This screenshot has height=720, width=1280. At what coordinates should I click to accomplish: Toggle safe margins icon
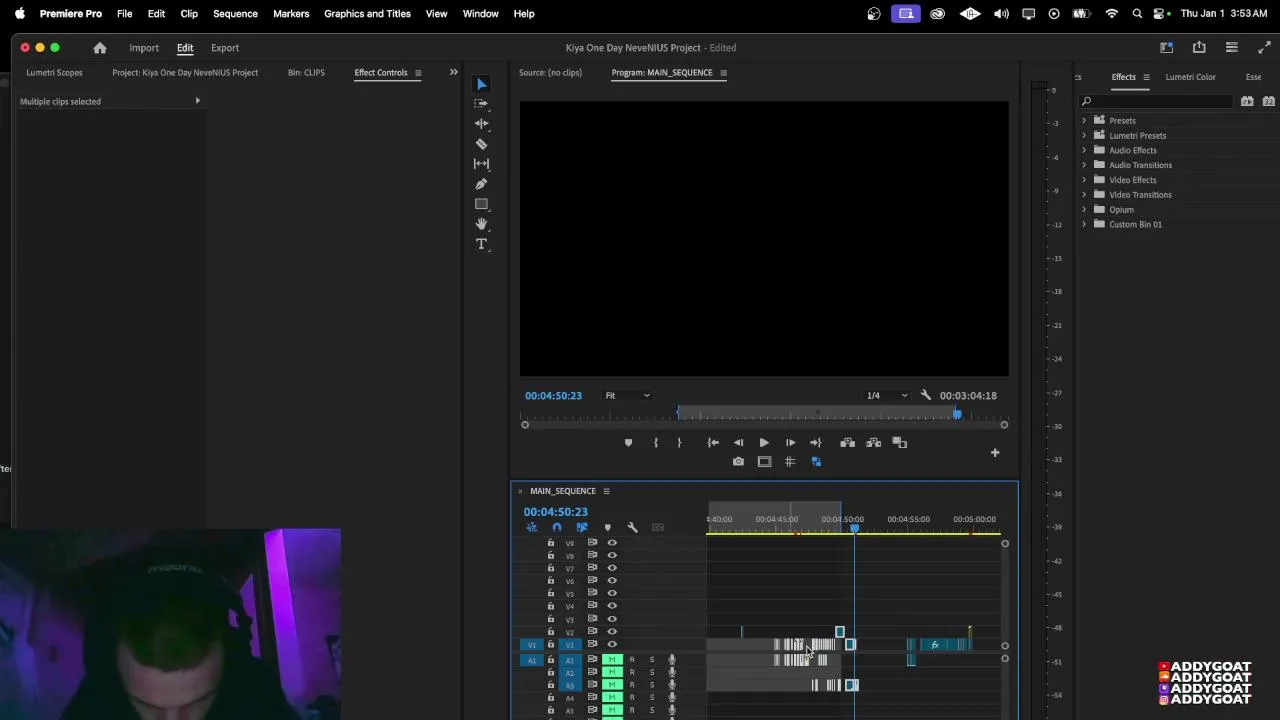point(764,462)
